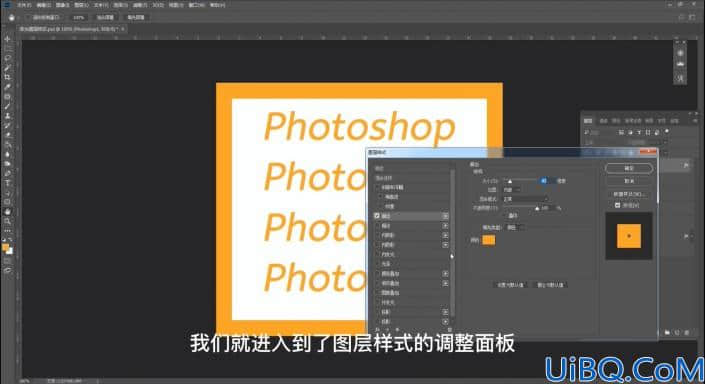Toggle 滚动所有窗口 checkbox in options bar
Image resolution: width=705 pixels, height=384 pixels.
point(28,18)
